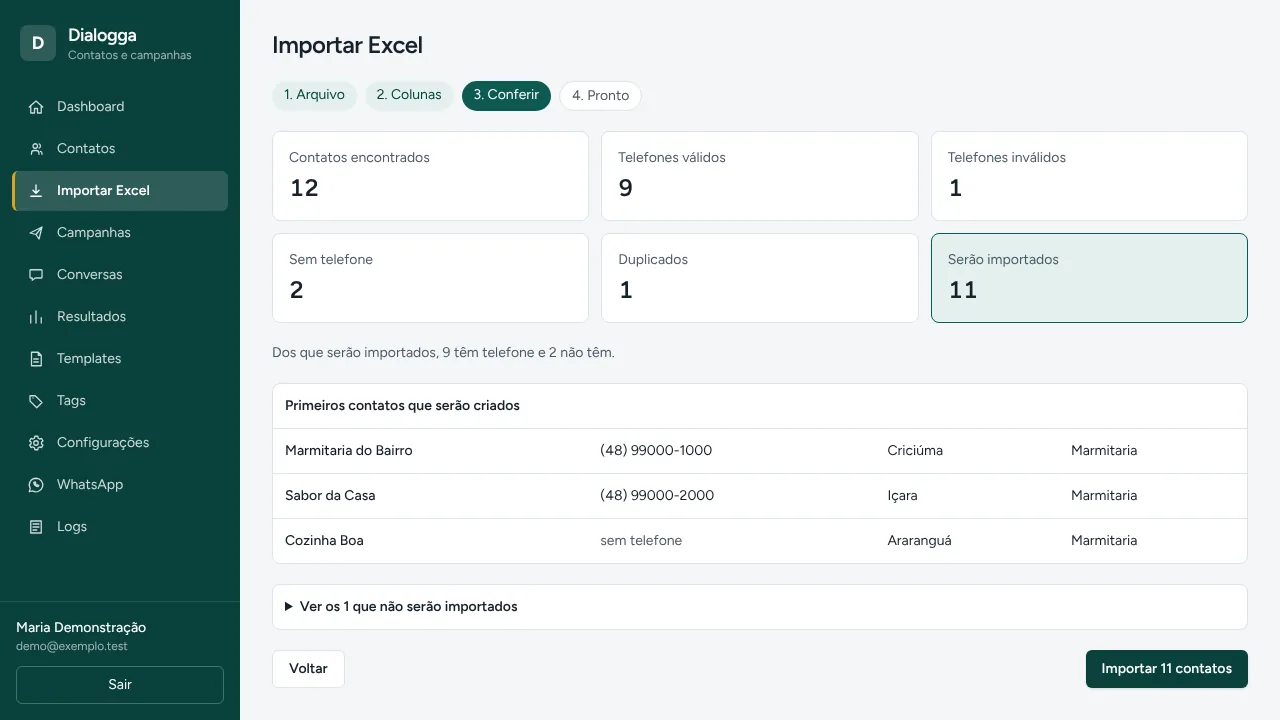Click the city cell Criciúma
Image resolution: width=1280 pixels, height=720 pixels.
tap(915, 451)
